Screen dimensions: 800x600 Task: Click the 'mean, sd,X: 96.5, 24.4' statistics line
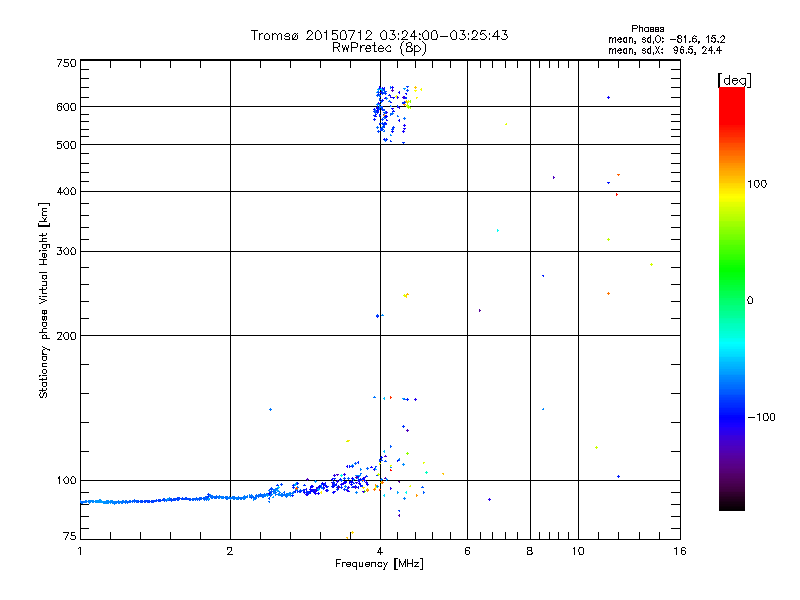pos(665,50)
